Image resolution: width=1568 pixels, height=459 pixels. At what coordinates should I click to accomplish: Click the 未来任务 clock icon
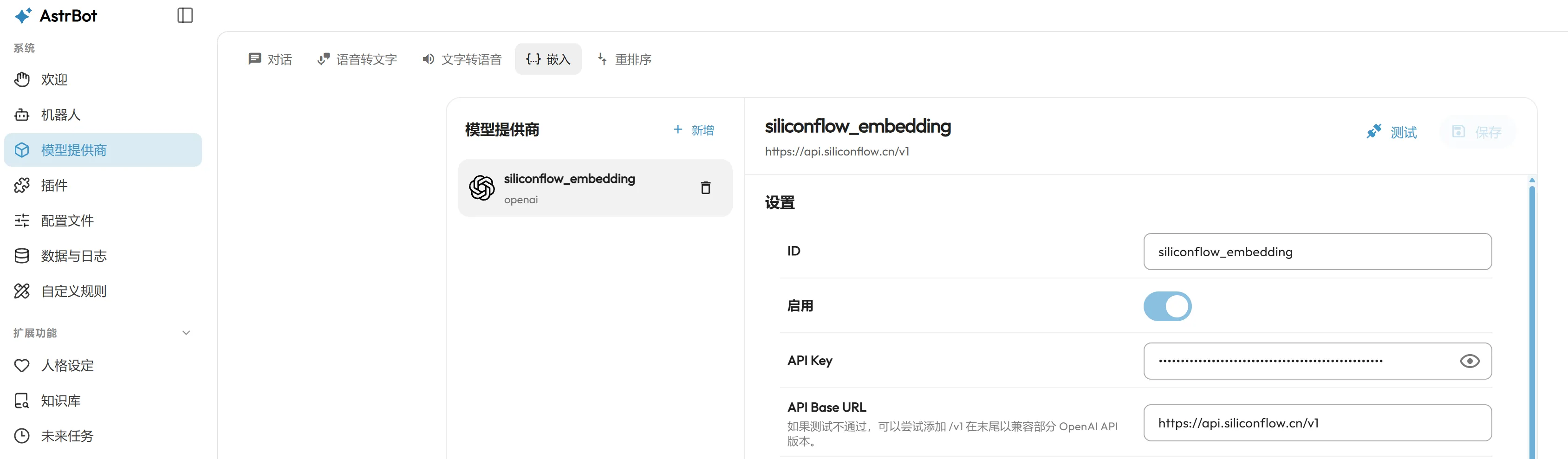click(x=22, y=436)
